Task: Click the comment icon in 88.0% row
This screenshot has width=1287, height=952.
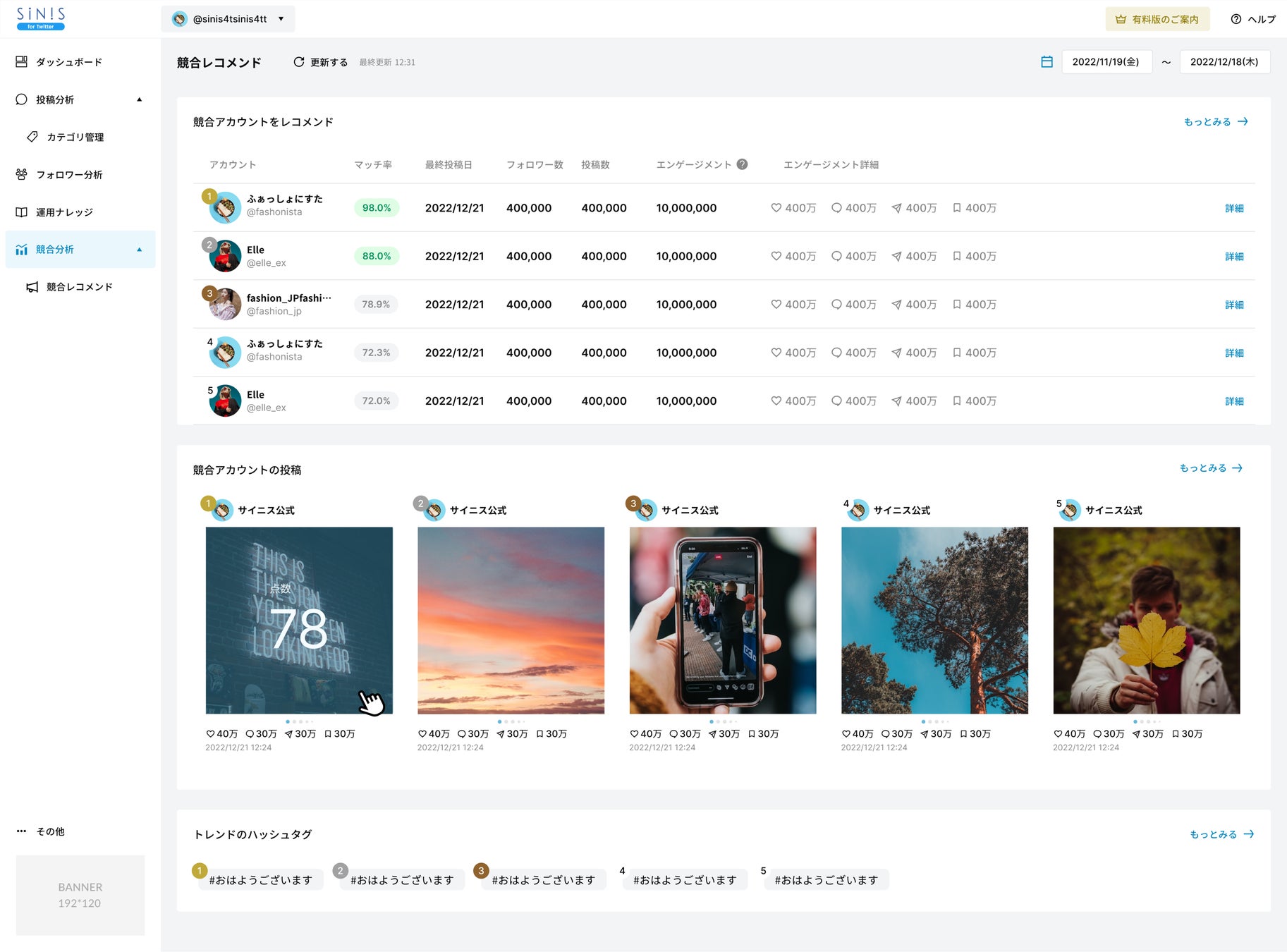Action: (x=836, y=256)
